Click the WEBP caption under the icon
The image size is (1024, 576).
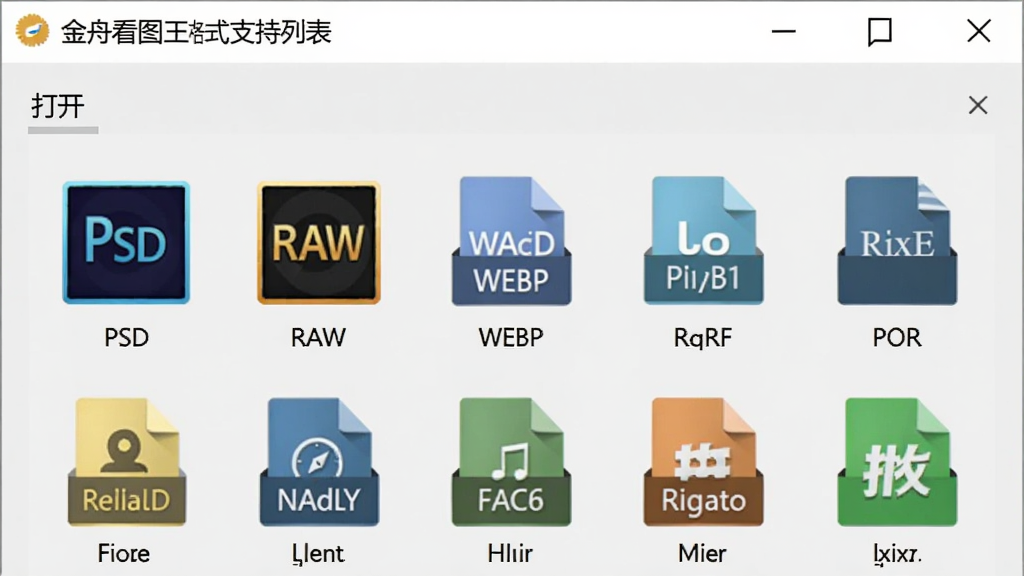click(x=511, y=338)
